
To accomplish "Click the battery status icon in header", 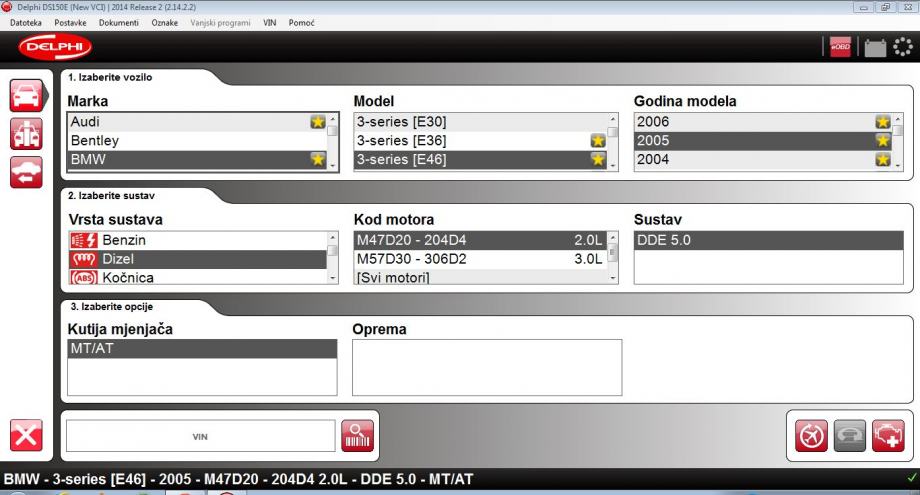I will pos(875,48).
